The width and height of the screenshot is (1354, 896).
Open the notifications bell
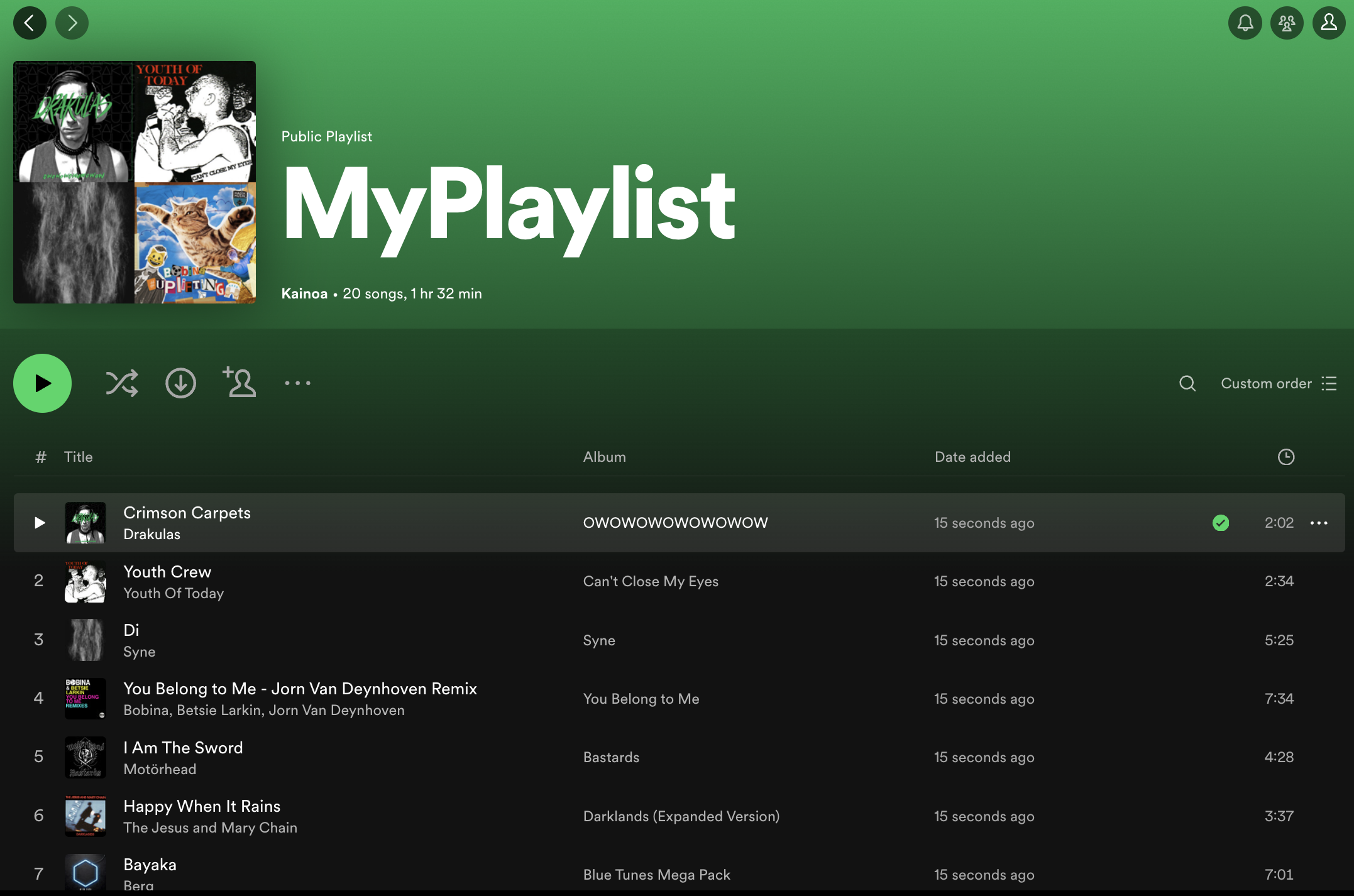[x=1245, y=23]
